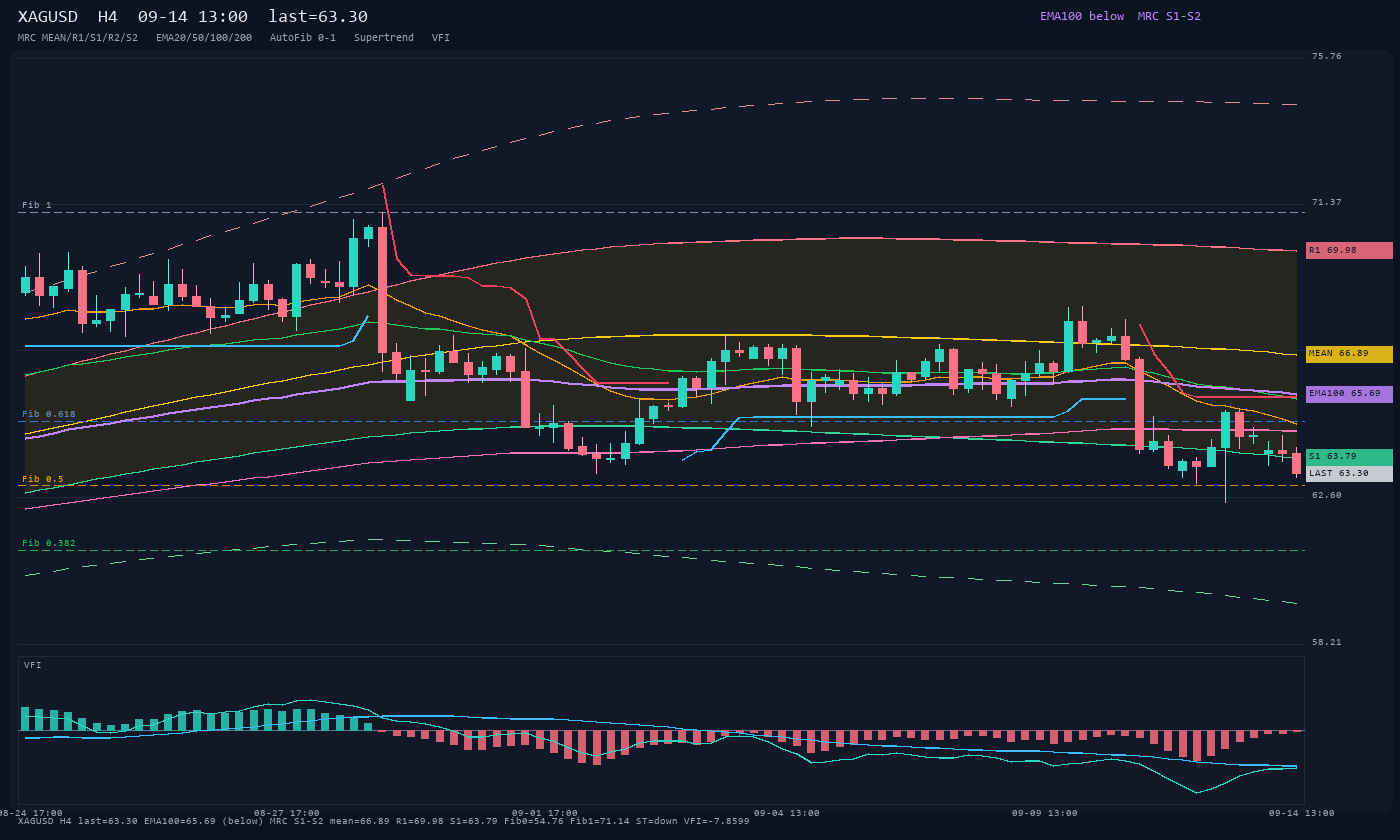Click the "09-01 17:00" time axis label
Image resolution: width=1400 pixels, height=840 pixels.
pyautogui.click(x=545, y=813)
